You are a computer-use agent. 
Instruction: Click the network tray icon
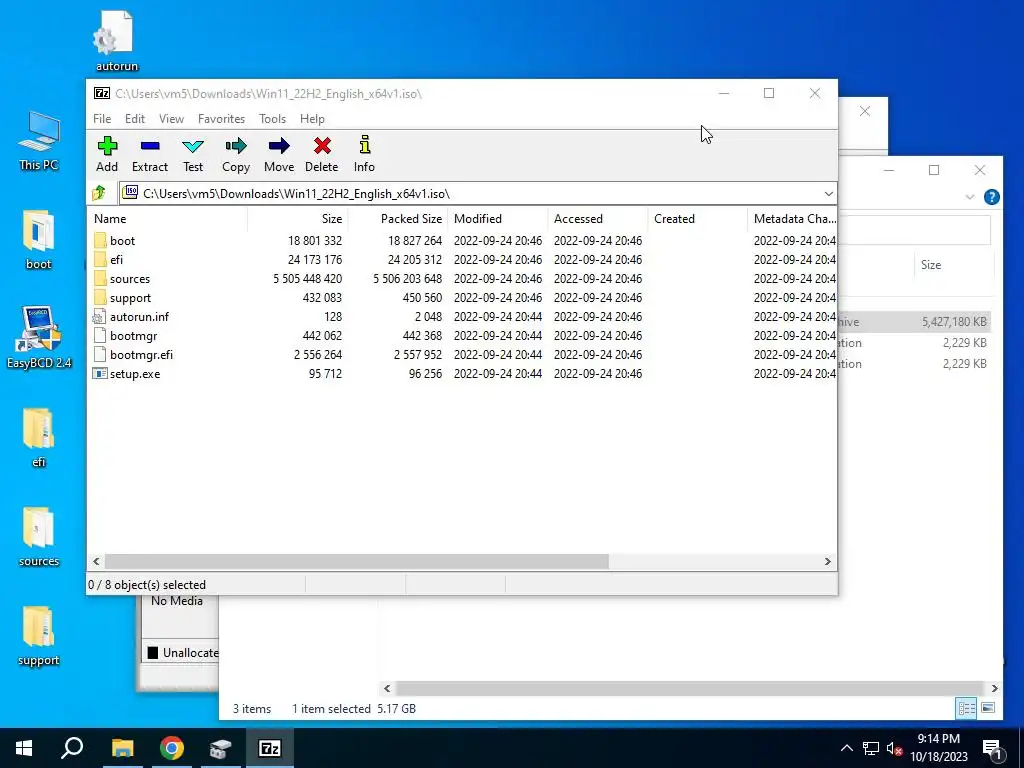click(x=871, y=748)
